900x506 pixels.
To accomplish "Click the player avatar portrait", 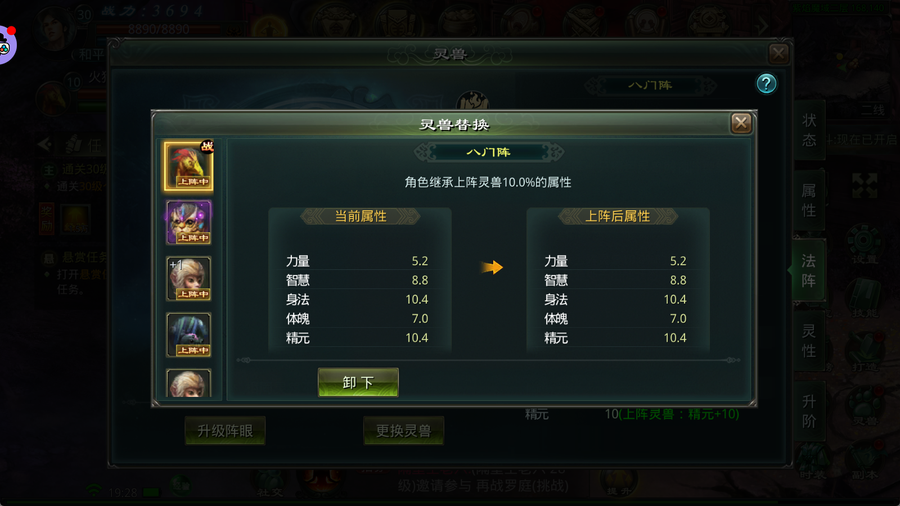I will 57,28.
